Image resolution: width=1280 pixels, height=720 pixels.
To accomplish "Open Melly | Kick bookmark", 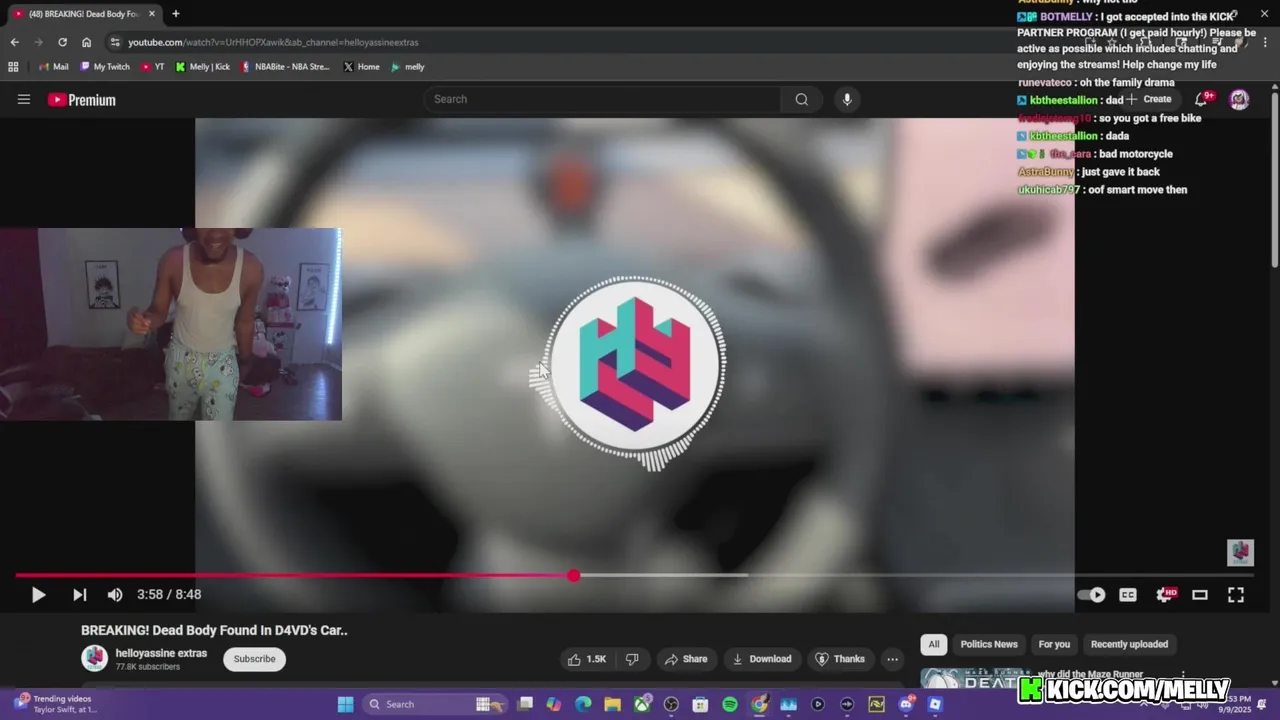I will pyautogui.click(x=202, y=67).
